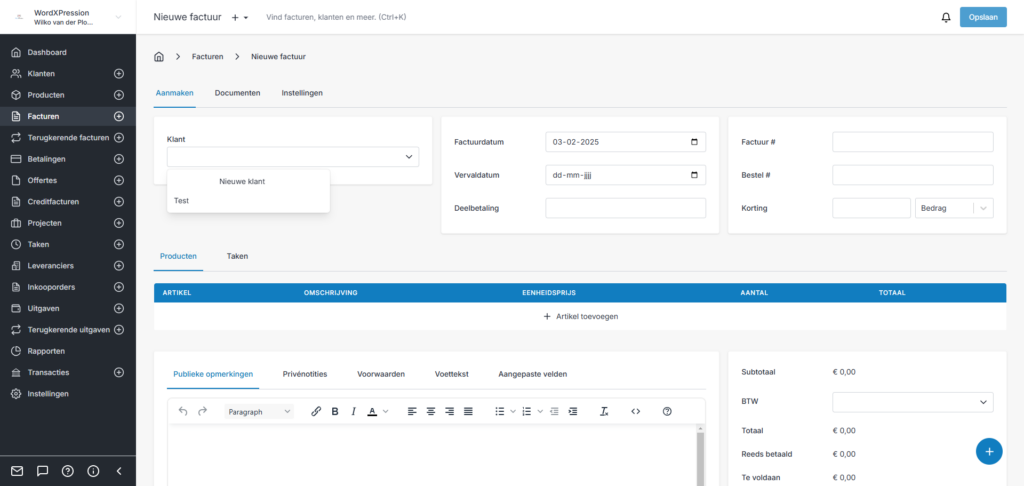This screenshot has height=486, width=1024.
Task: Open the help question mark footer icon
Action: point(67,471)
